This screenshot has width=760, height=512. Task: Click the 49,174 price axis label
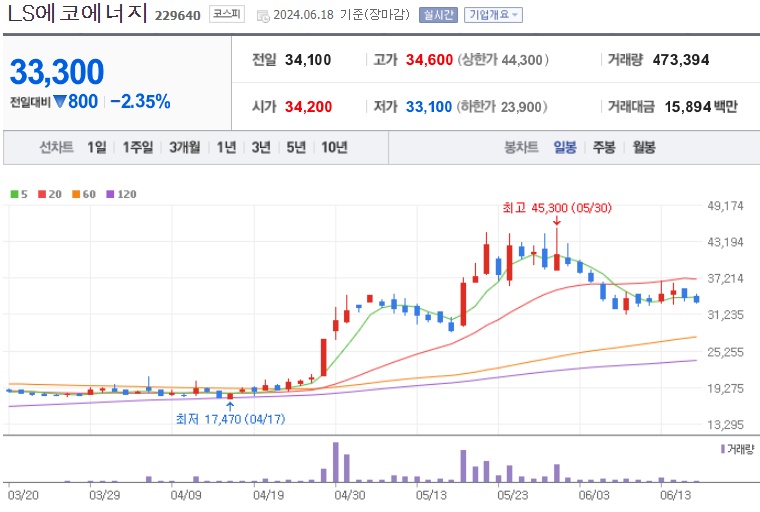click(725, 206)
